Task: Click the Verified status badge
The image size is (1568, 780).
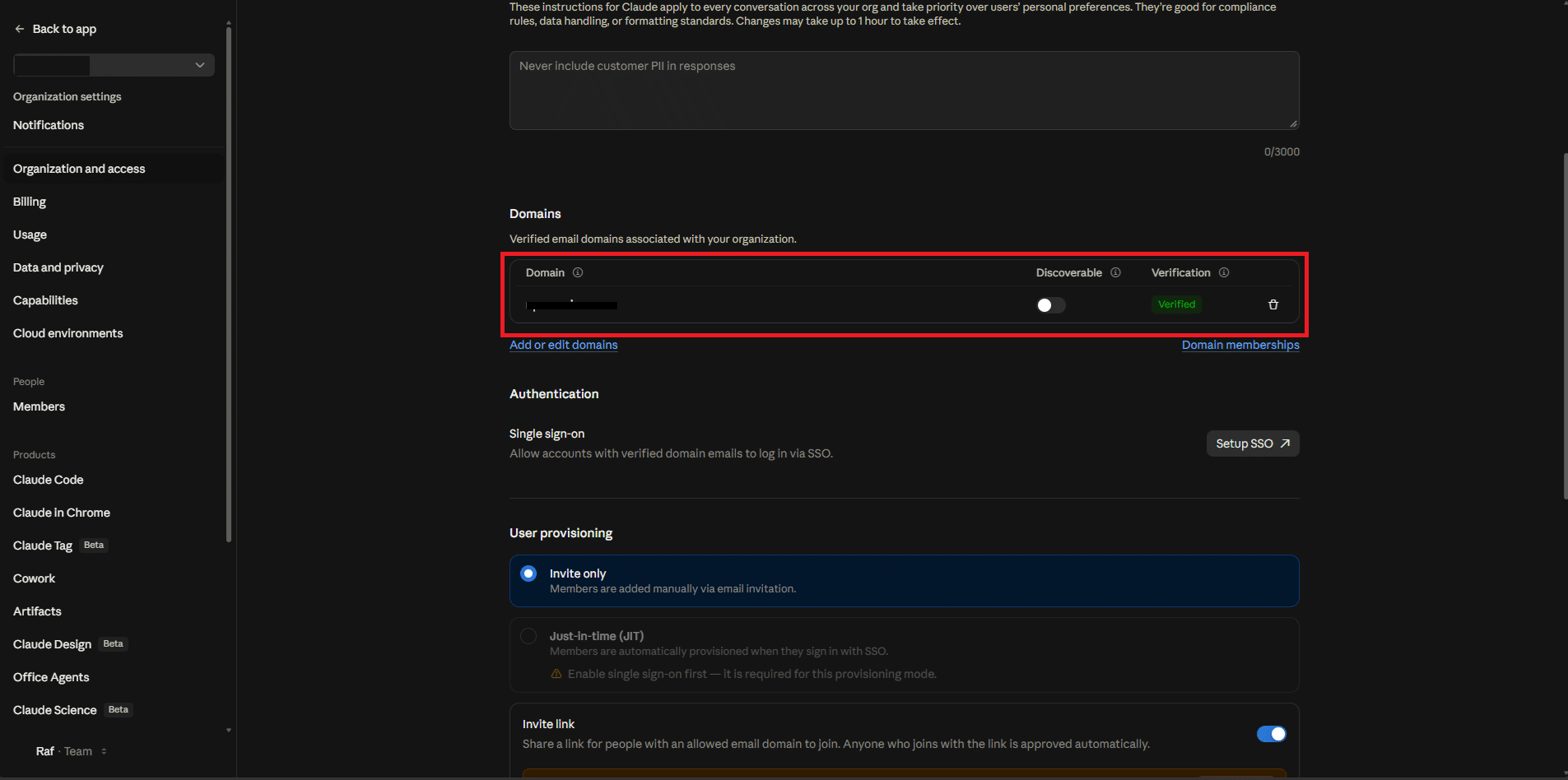Action: (1176, 304)
